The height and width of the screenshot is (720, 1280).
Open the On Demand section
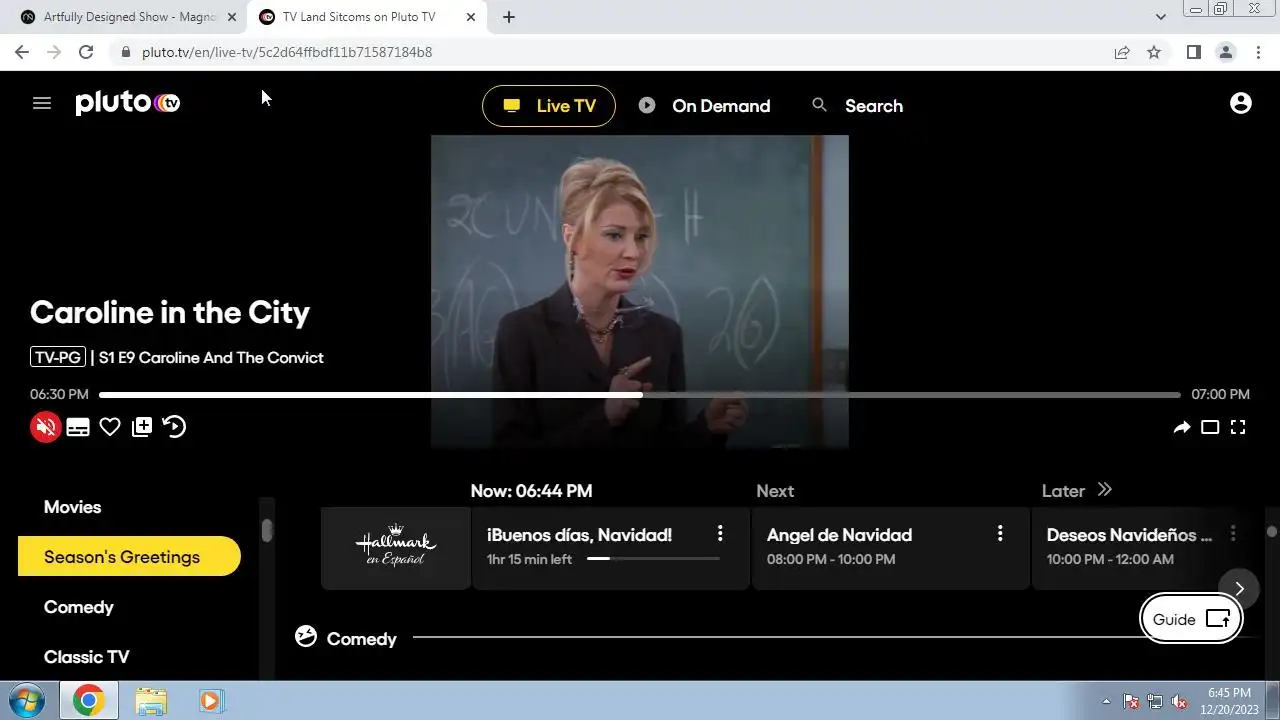(x=705, y=106)
